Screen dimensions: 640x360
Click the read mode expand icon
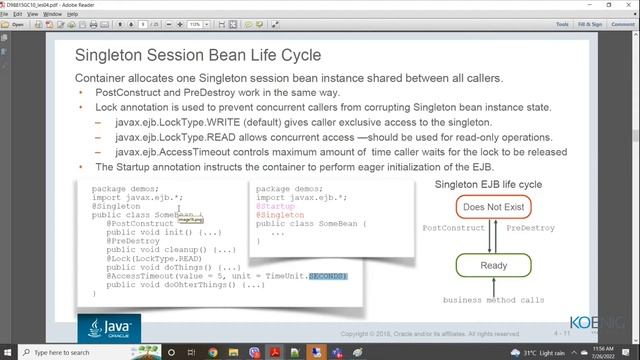[275, 25]
